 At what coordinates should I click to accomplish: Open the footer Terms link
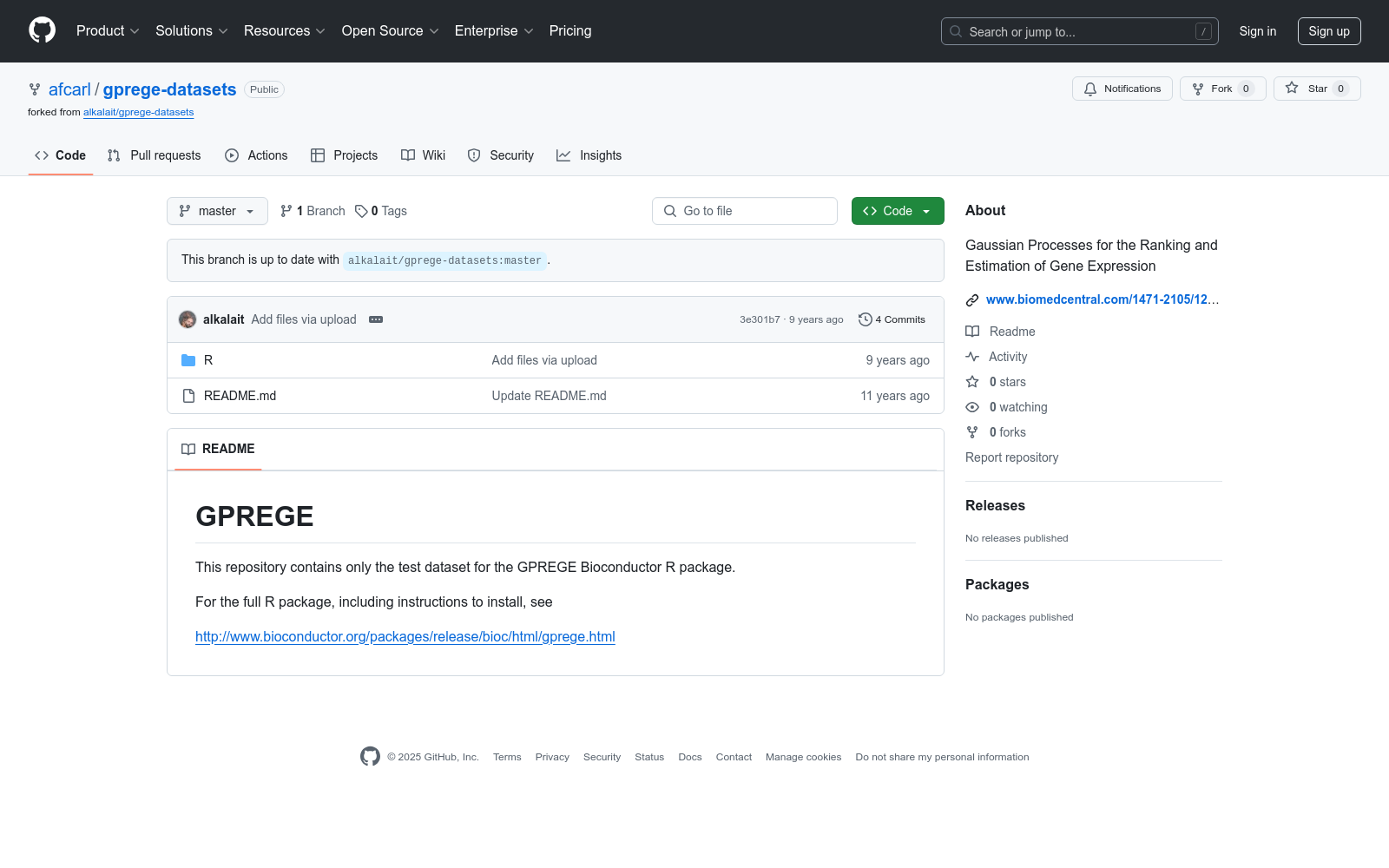[507, 757]
